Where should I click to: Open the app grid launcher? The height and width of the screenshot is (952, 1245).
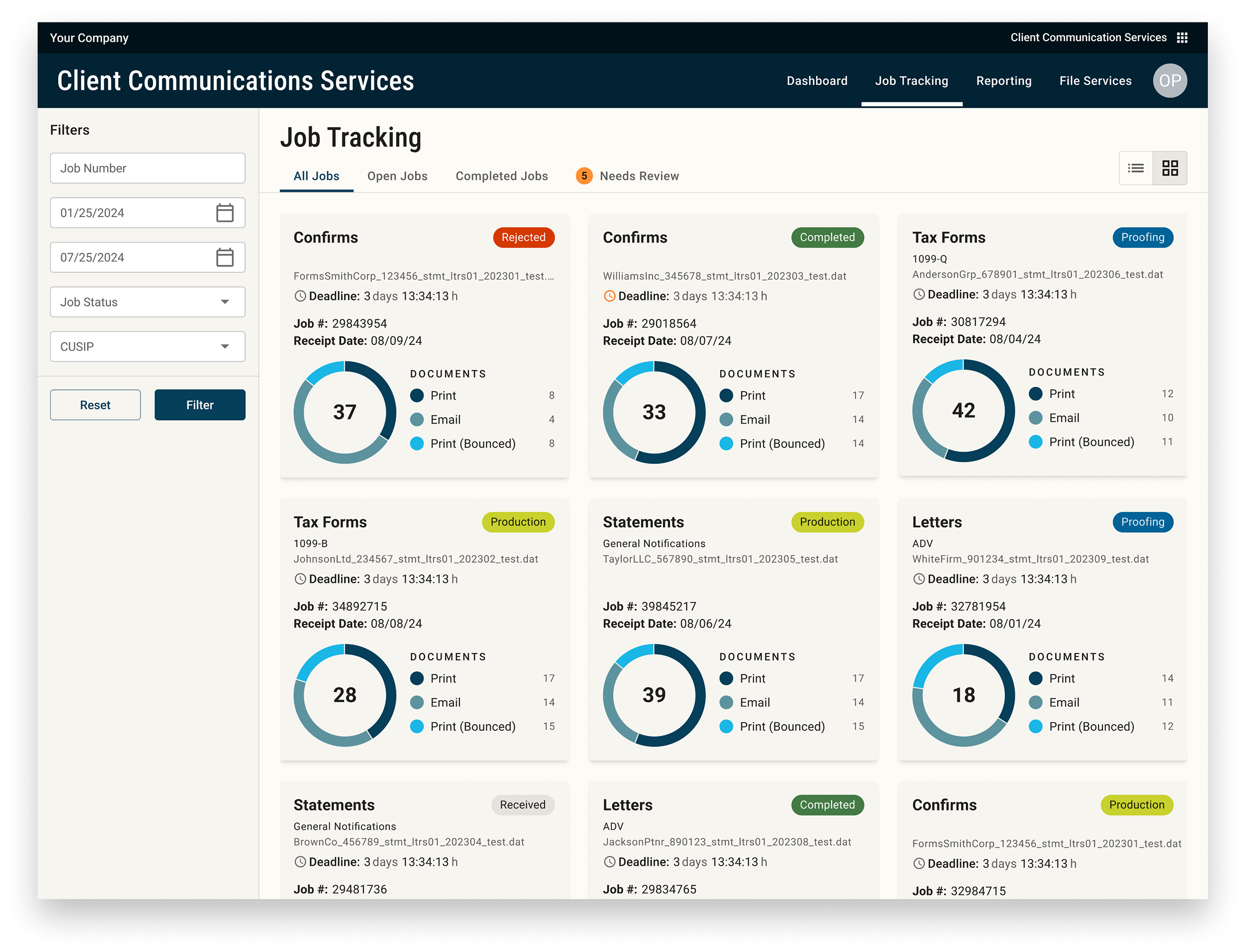(x=1182, y=38)
